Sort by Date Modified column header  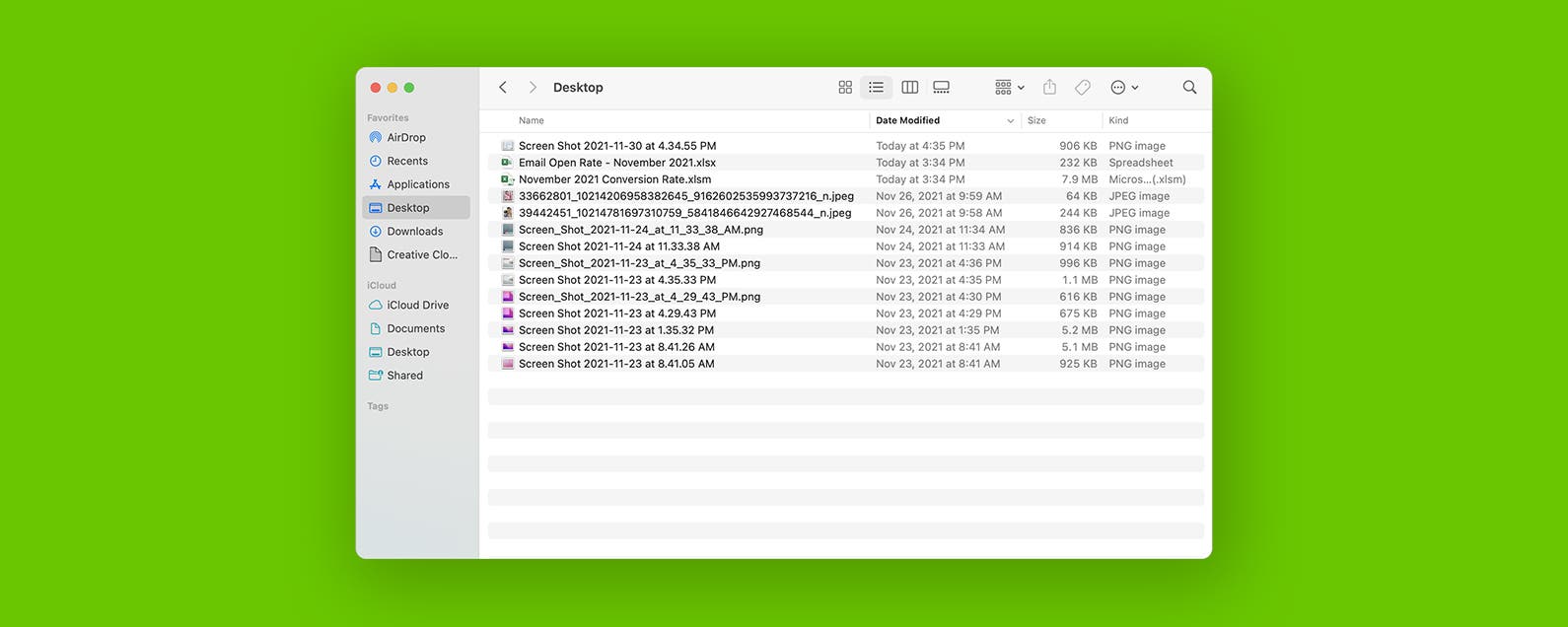pyautogui.click(x=907, y=120)
